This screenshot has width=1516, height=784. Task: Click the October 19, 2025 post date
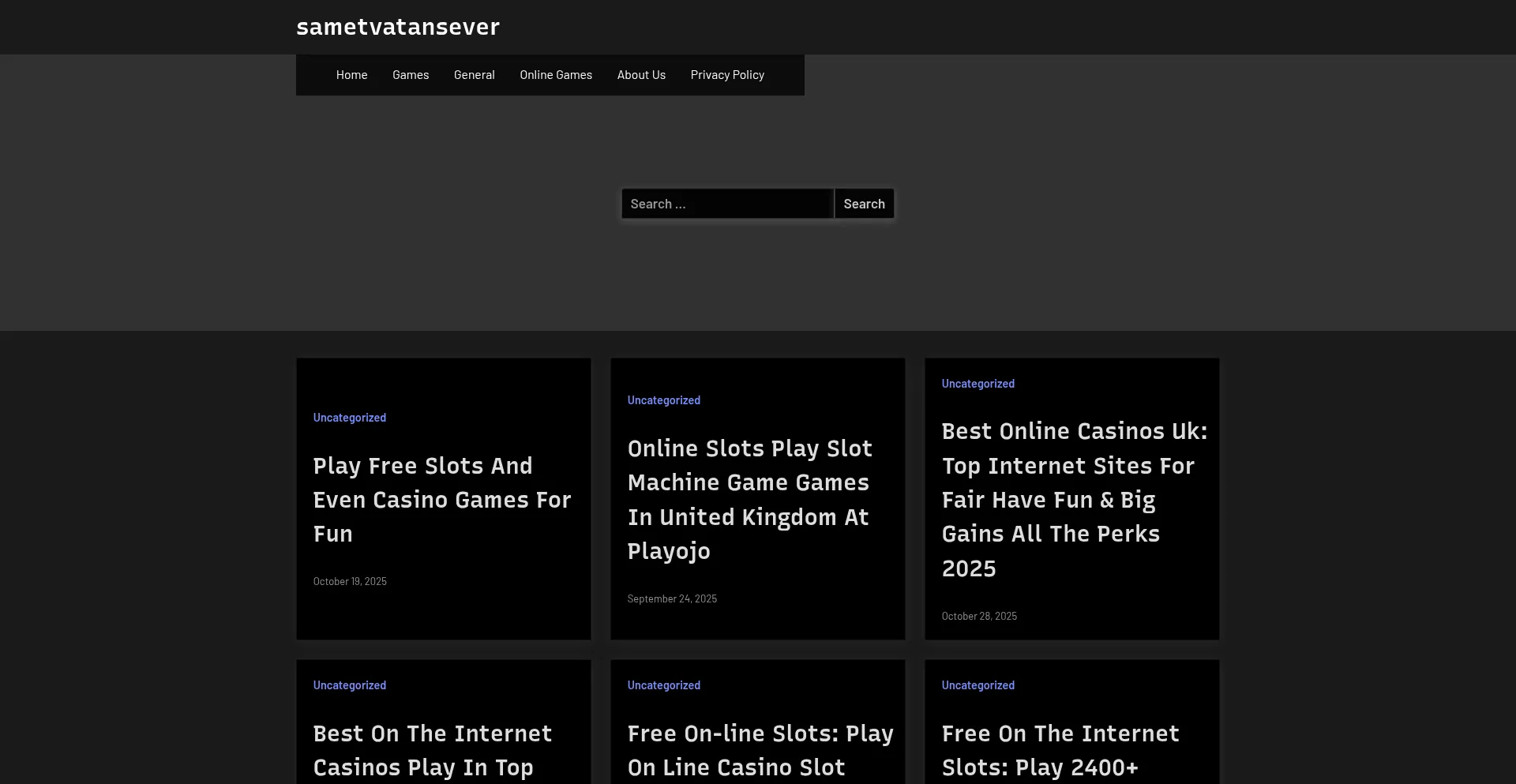[350, 582]
